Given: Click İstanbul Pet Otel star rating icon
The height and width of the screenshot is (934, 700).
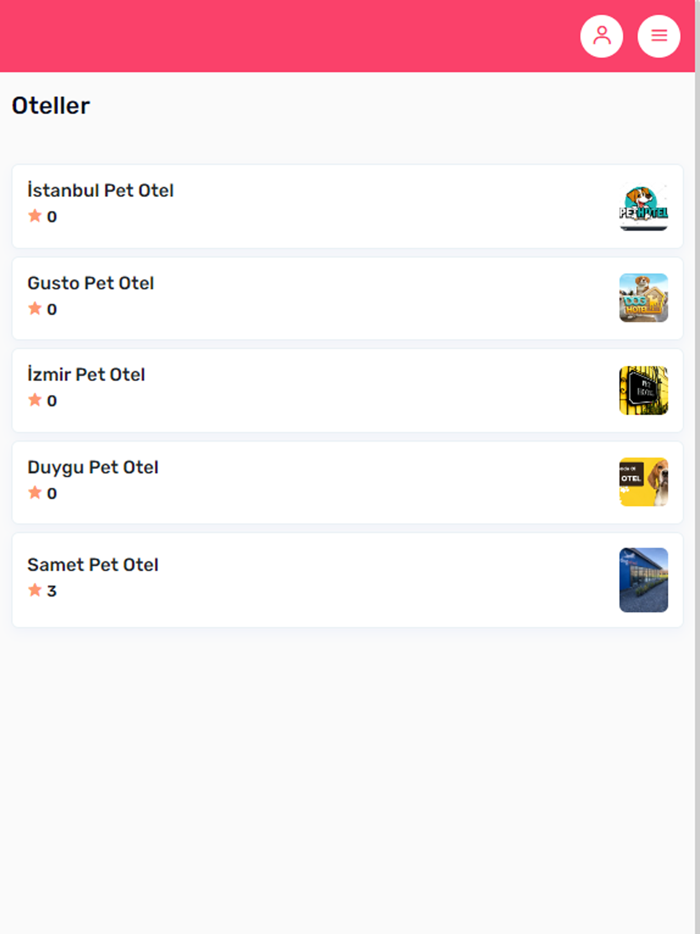Looking at the screenshot, I should (x=35, y=216).
